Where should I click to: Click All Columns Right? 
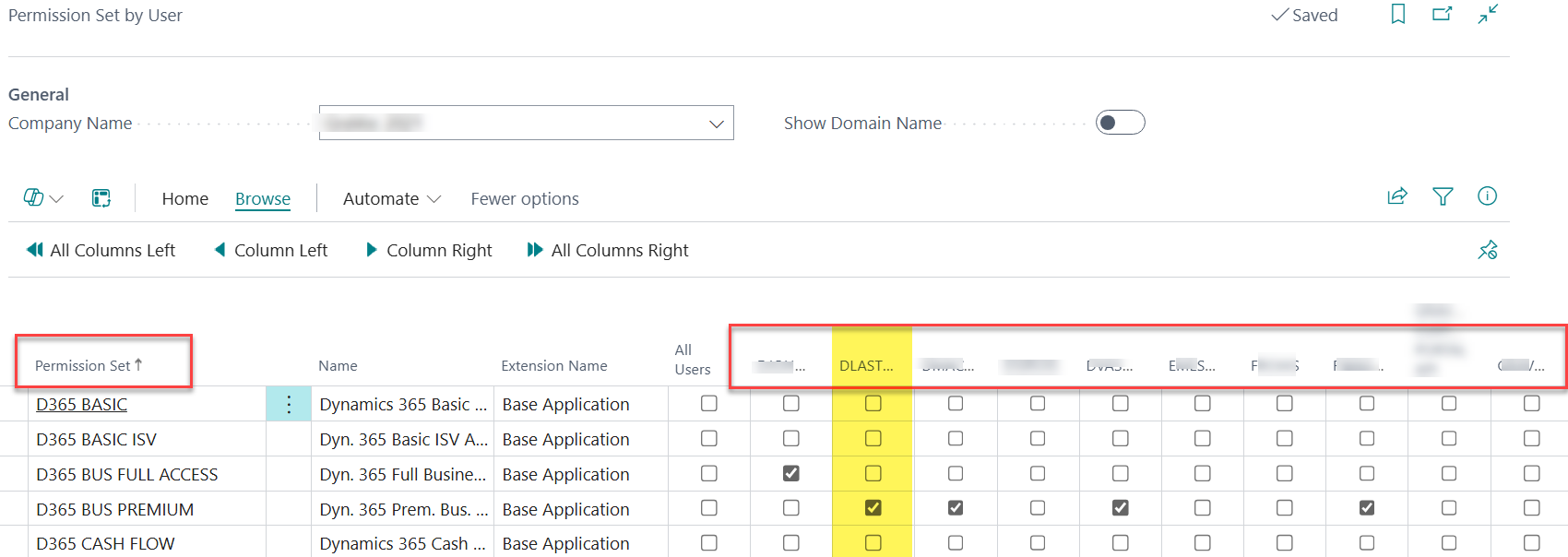point(608,250)
